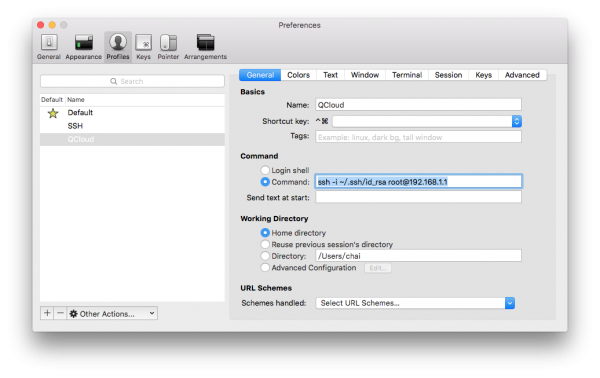The height and width of the screenshot is (378, 600).
Task: Select Advanced Configuration radio option
Action: [265, 267]
